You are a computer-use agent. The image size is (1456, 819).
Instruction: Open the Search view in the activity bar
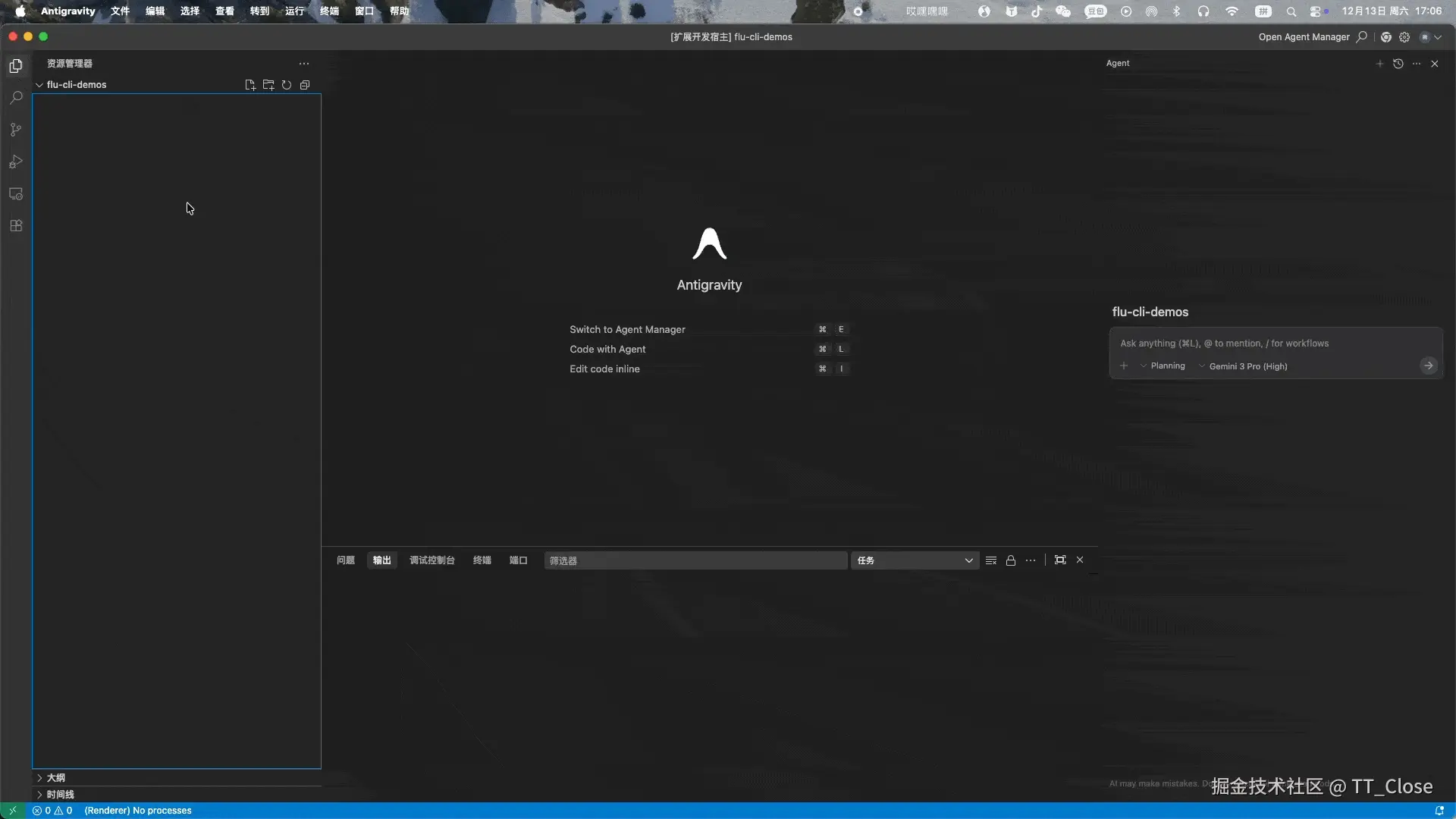(16, 98)
